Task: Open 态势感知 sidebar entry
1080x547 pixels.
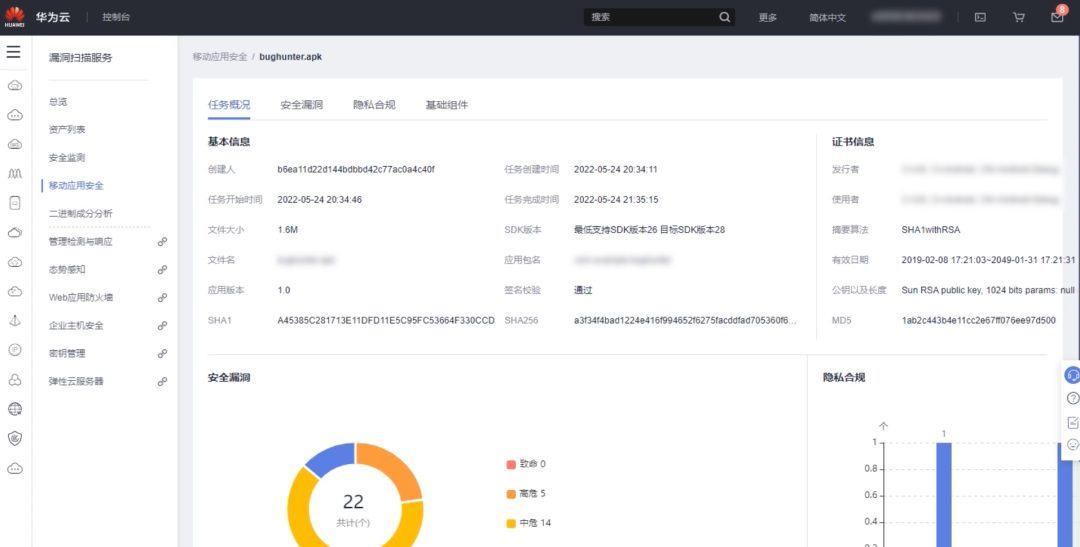Action: coord(67,270)
